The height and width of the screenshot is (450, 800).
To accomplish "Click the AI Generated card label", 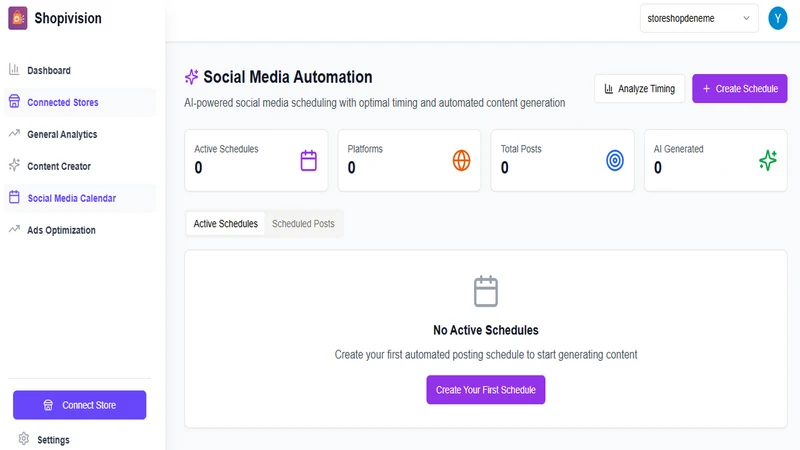I will (x=679, y=149).
